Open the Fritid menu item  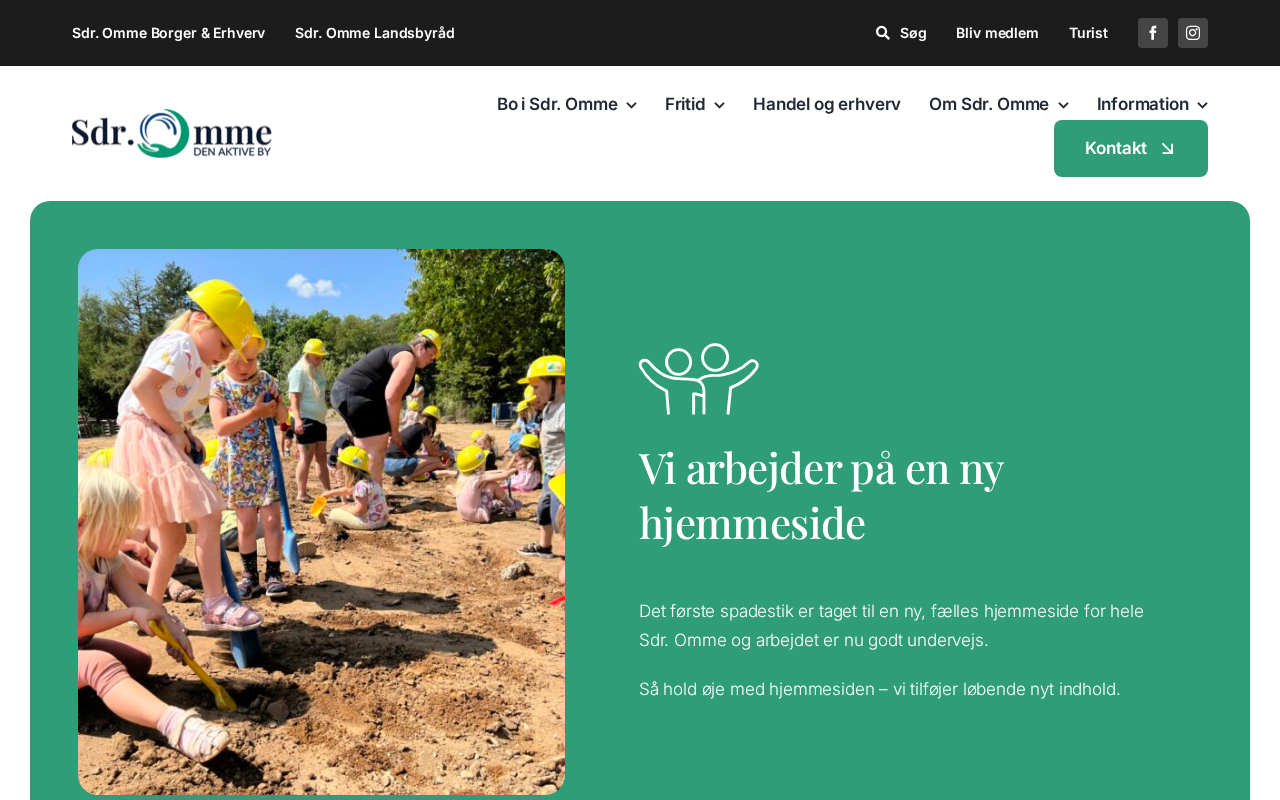click(x=685, y=104)
